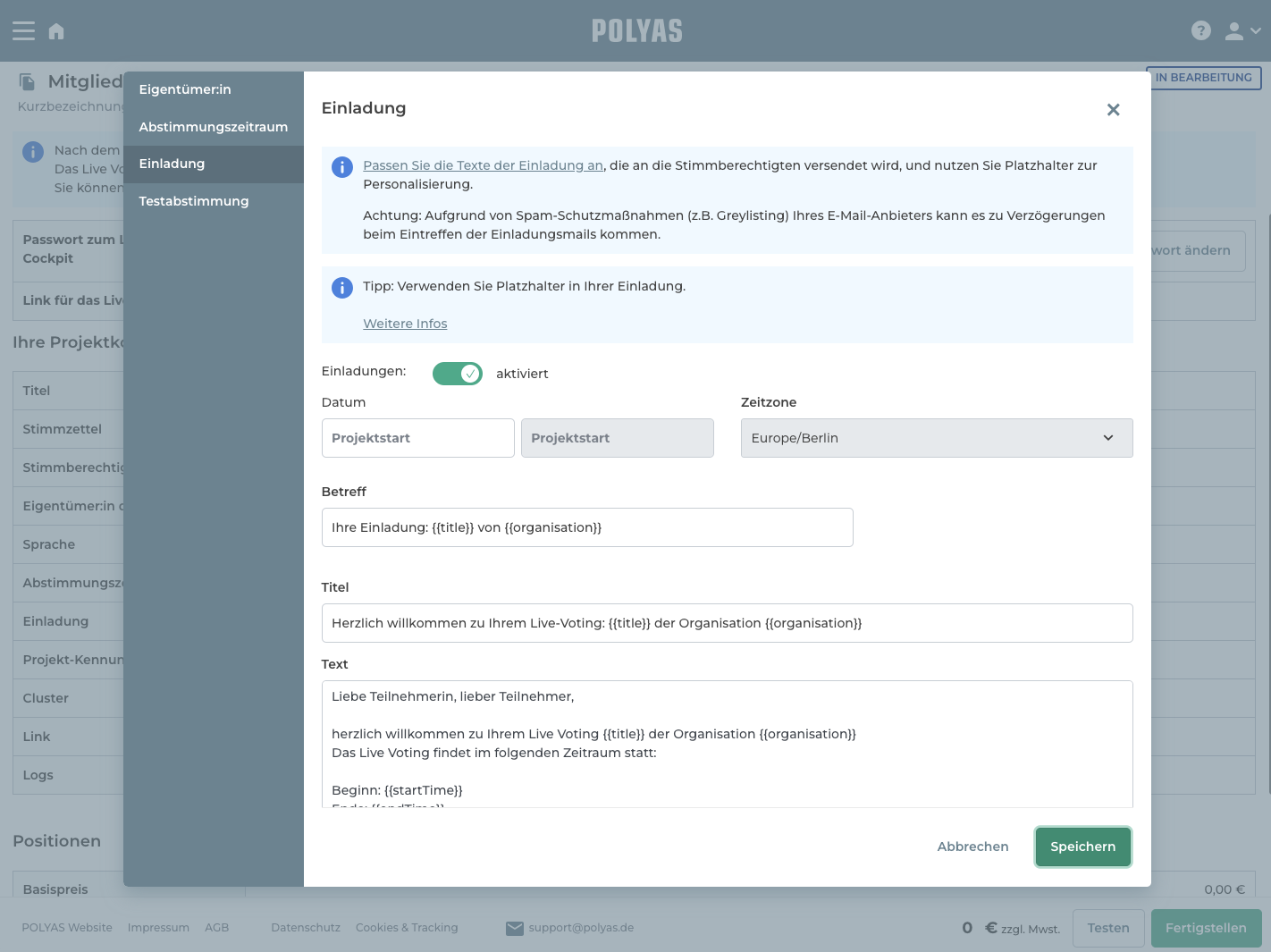Expand the user account chevron menu

[x=1256, y=30]
